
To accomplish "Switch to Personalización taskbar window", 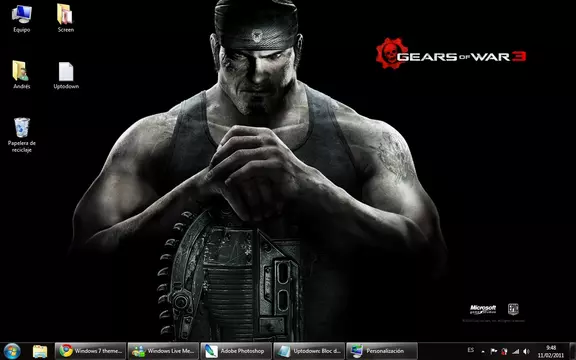I will pyautogui.click(x=381, y=351).
